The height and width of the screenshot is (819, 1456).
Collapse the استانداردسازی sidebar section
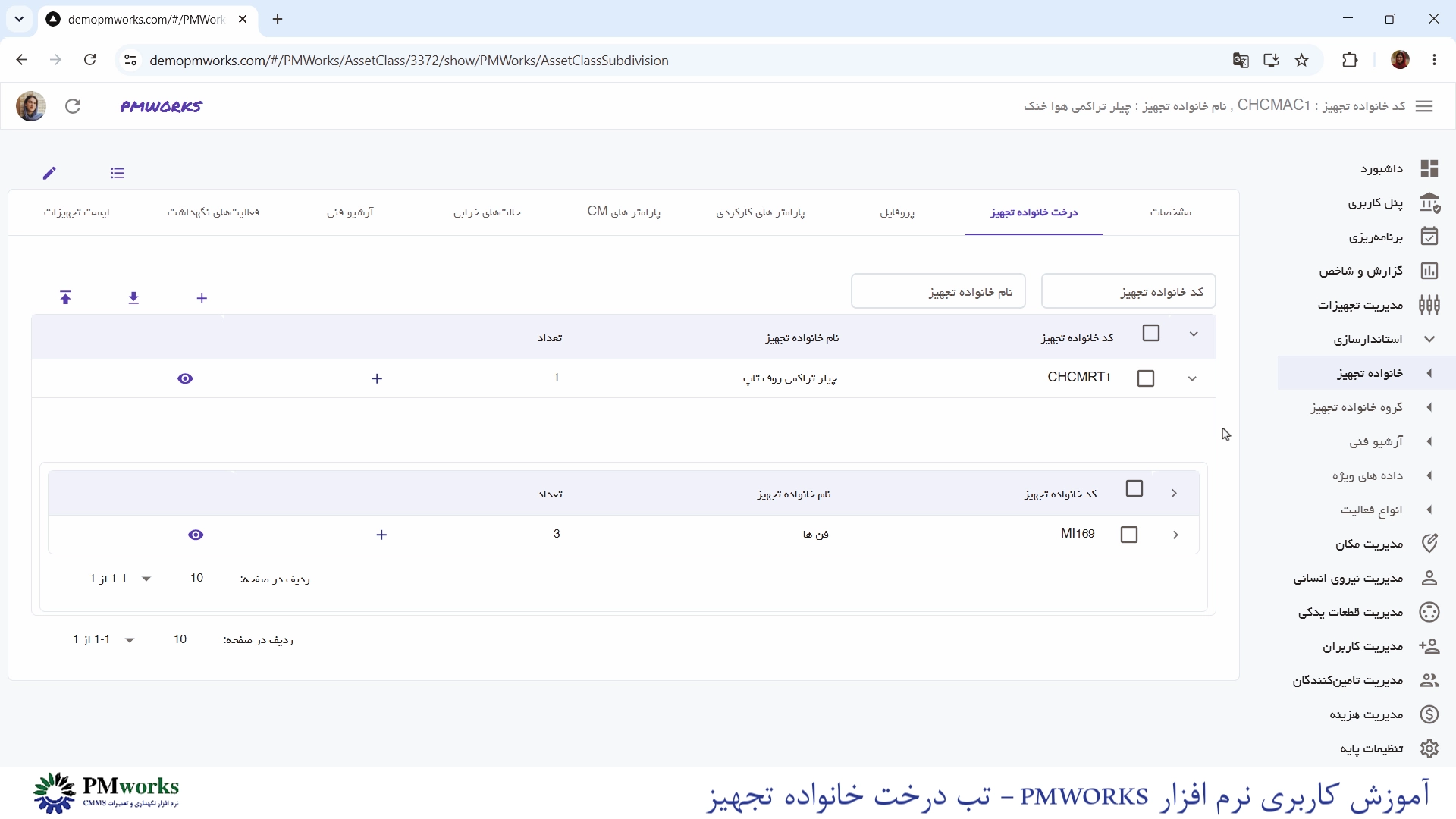pyautogui.click(x=1429, y=339)
